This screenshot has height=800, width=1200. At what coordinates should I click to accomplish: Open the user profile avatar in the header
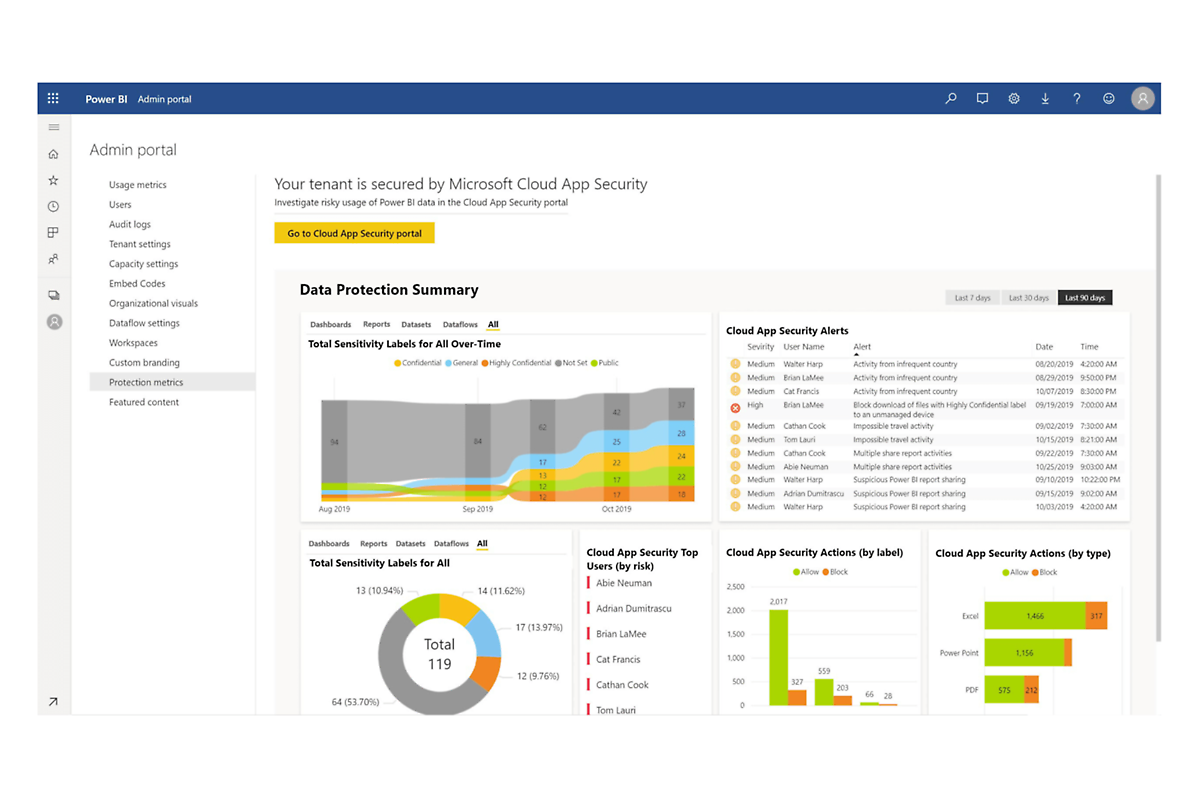[x=1143, y=98]
